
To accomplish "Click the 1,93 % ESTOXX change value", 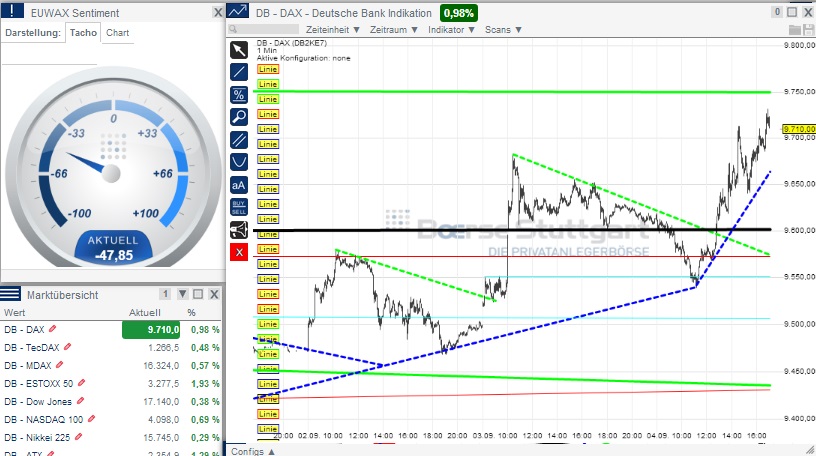I will 205,383.
